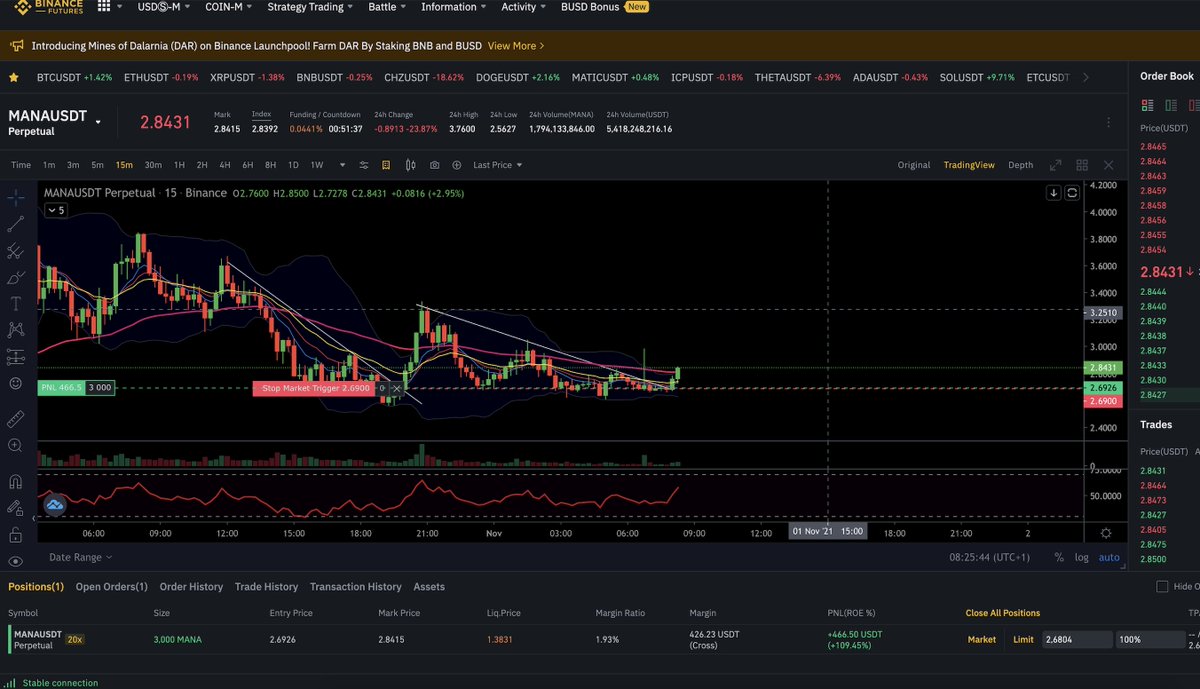Open the Last Price dropdown
The height and width of the screenshot is (689, 1200).
click(x=497, y=165)
